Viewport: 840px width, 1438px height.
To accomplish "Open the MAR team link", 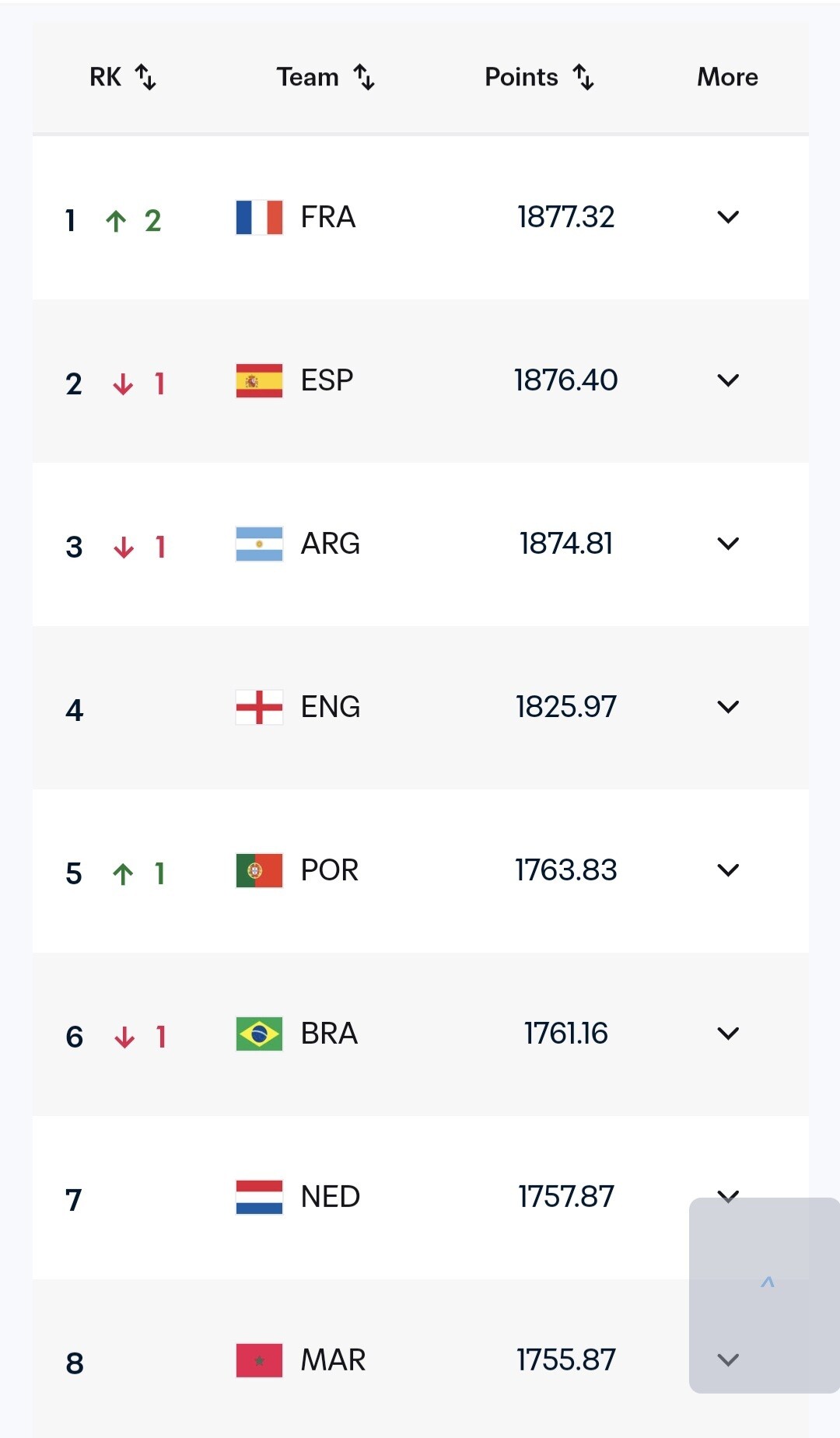I will 333,1360.
